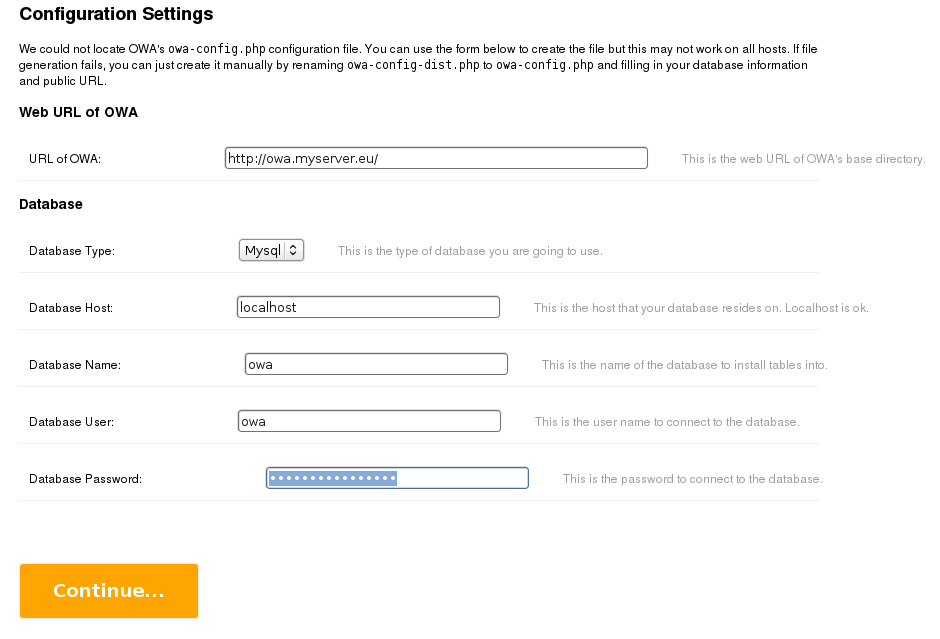Click the "Database" section heading

51,204
